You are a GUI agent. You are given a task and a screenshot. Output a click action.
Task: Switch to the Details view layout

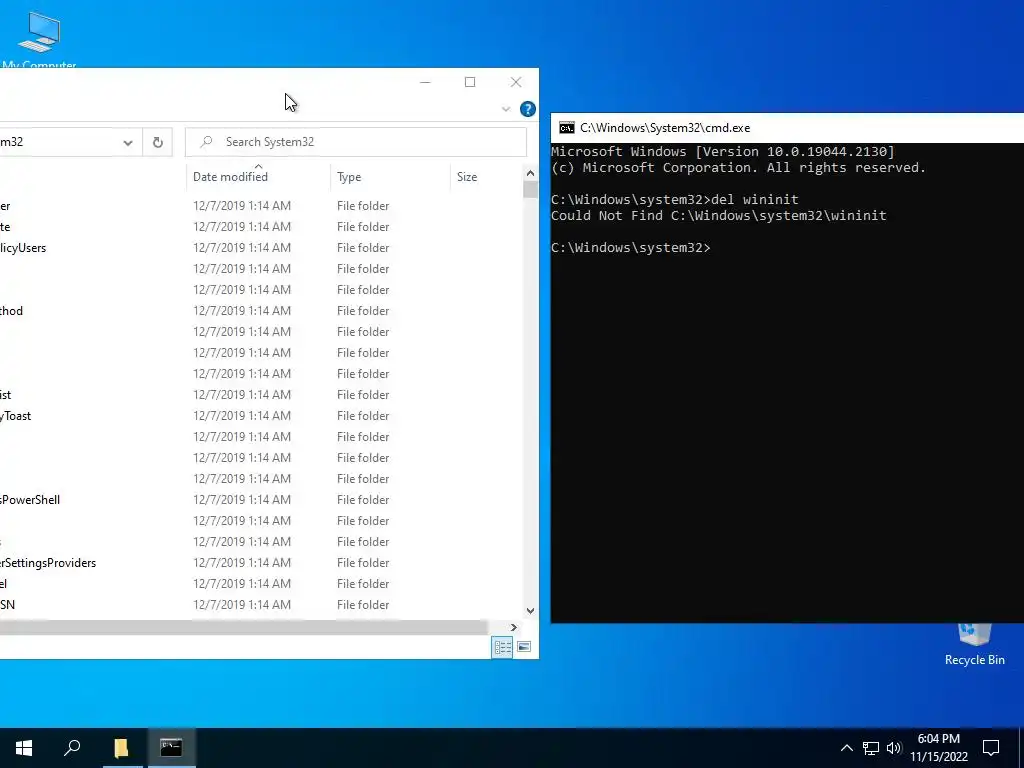pos(502,647)
